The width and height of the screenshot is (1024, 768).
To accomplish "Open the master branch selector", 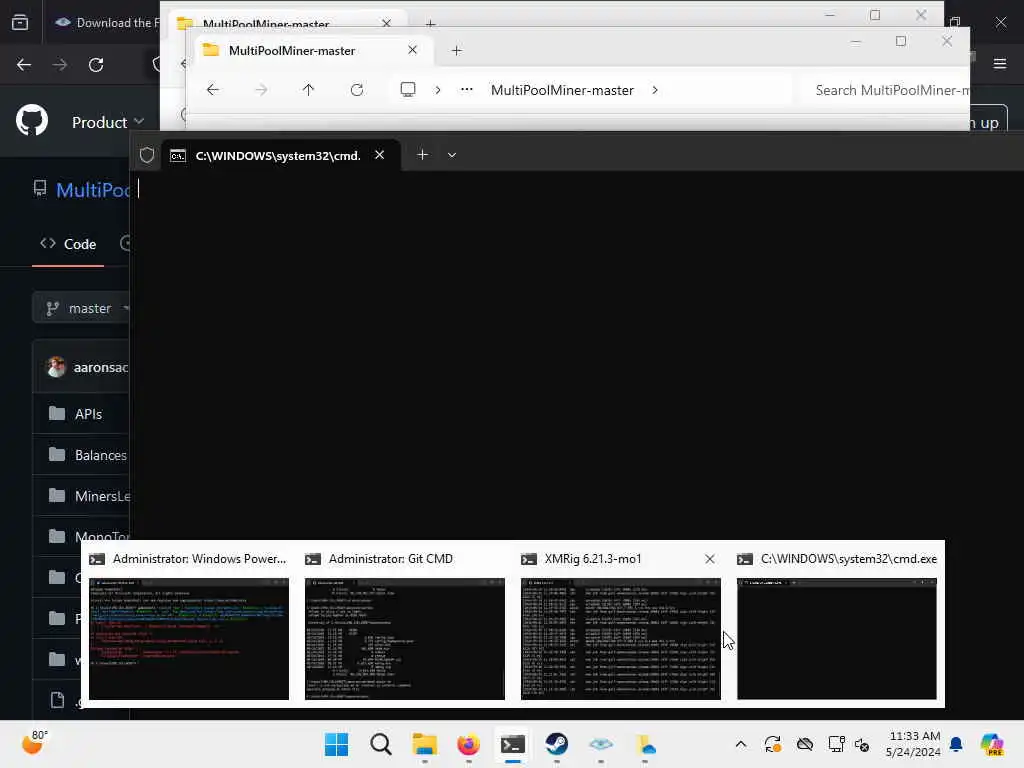I will point(82,308).
